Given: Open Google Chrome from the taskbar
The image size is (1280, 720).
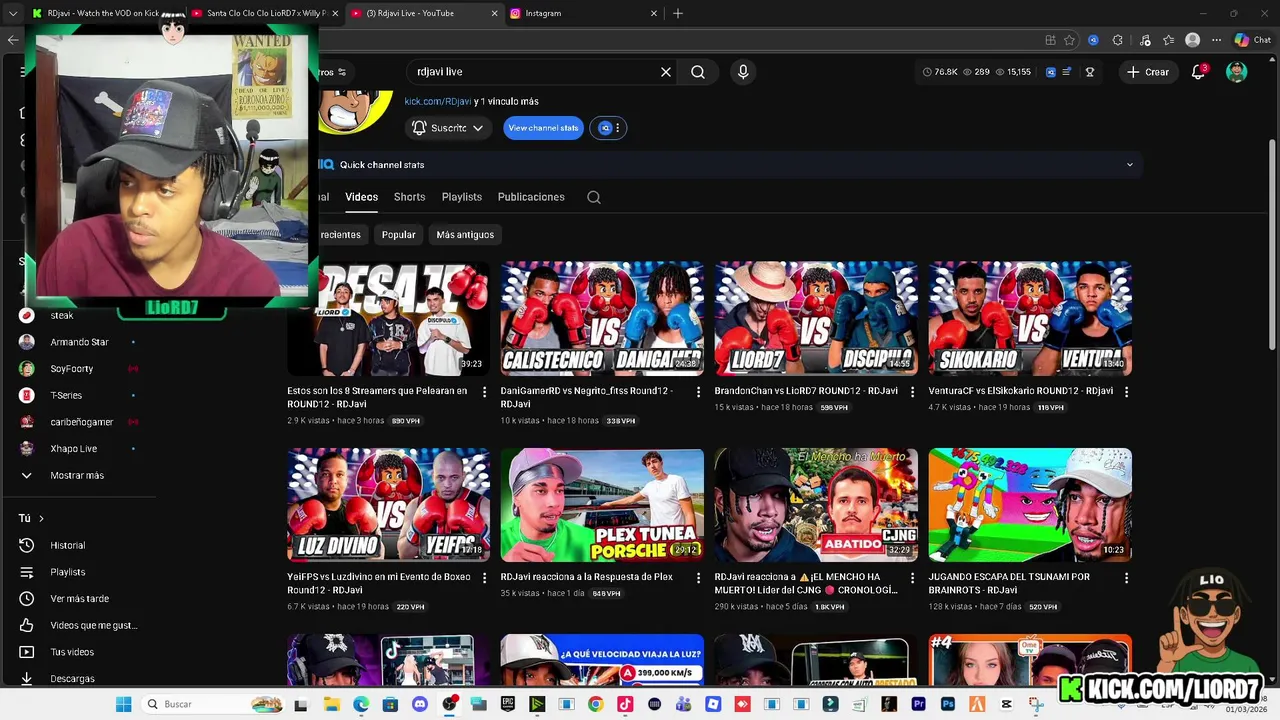Looking at the screenshot, I should click(595, 704).
